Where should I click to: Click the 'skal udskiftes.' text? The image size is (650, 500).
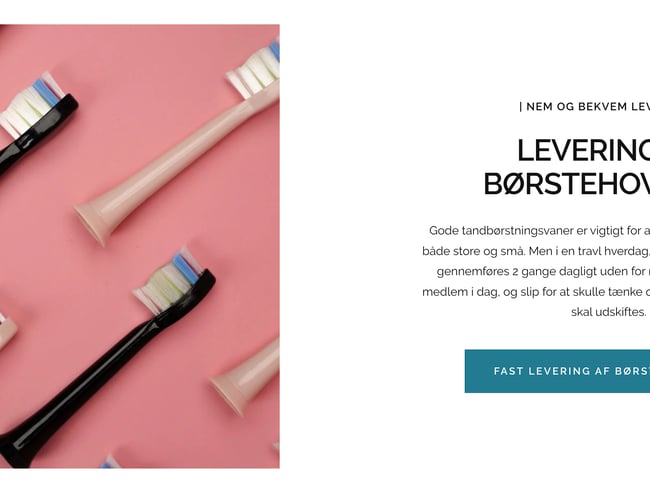point(608,312)
